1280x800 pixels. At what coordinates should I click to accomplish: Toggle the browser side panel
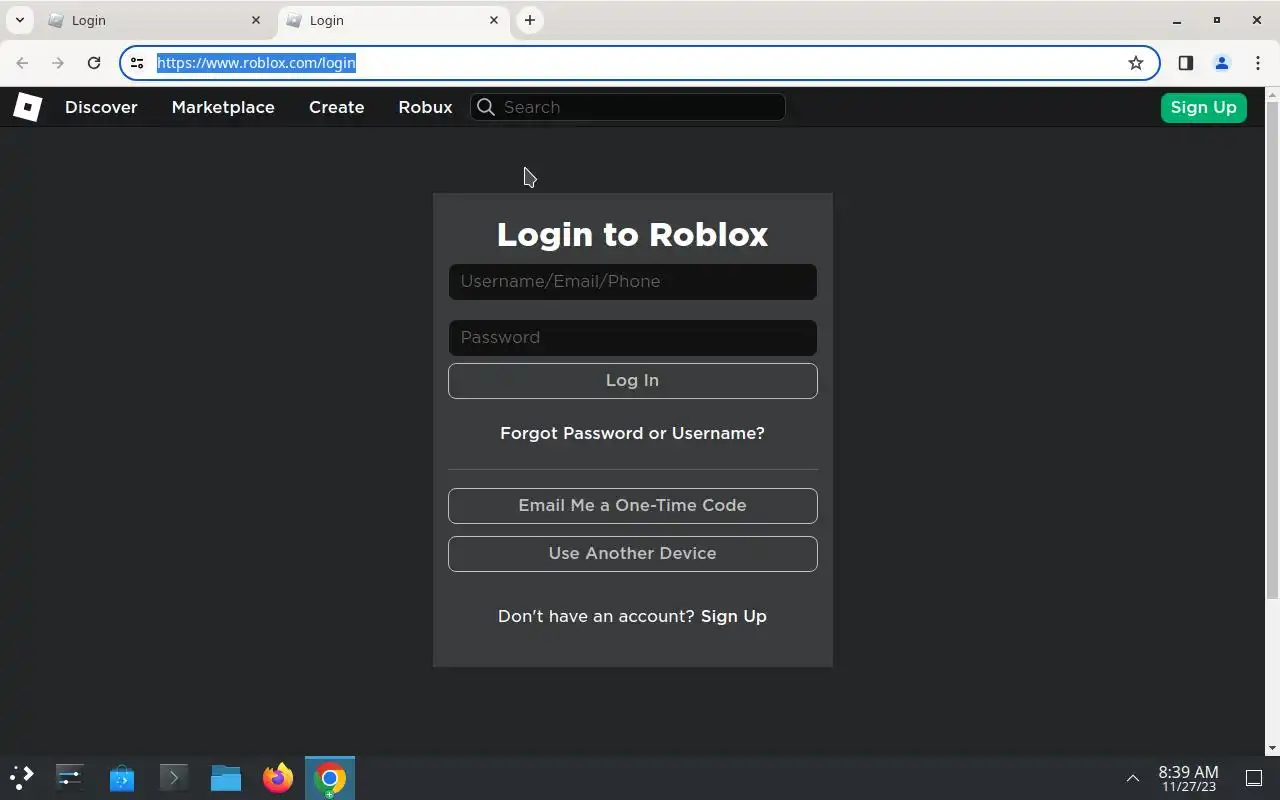pyautogui.click(x=1185, y=63)
